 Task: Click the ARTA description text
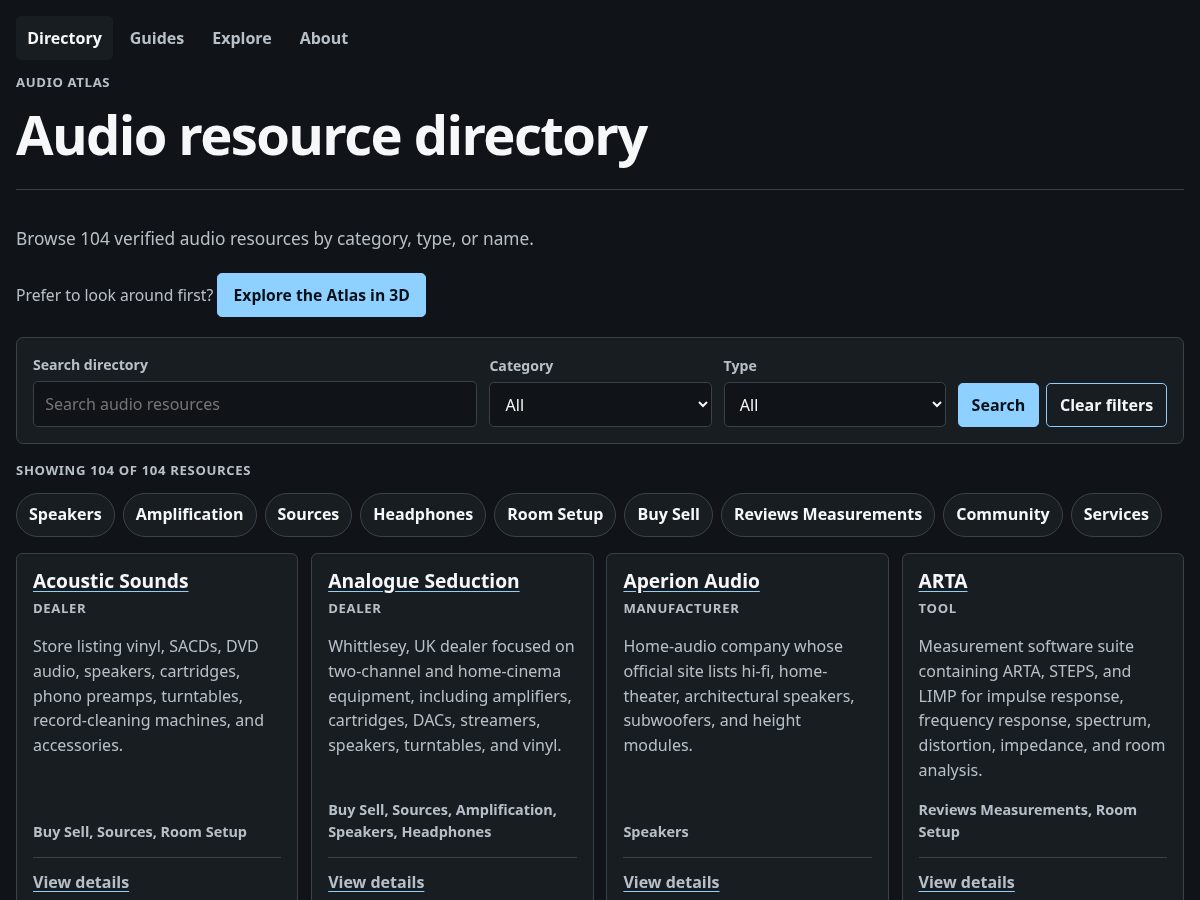pos(1041,708)
